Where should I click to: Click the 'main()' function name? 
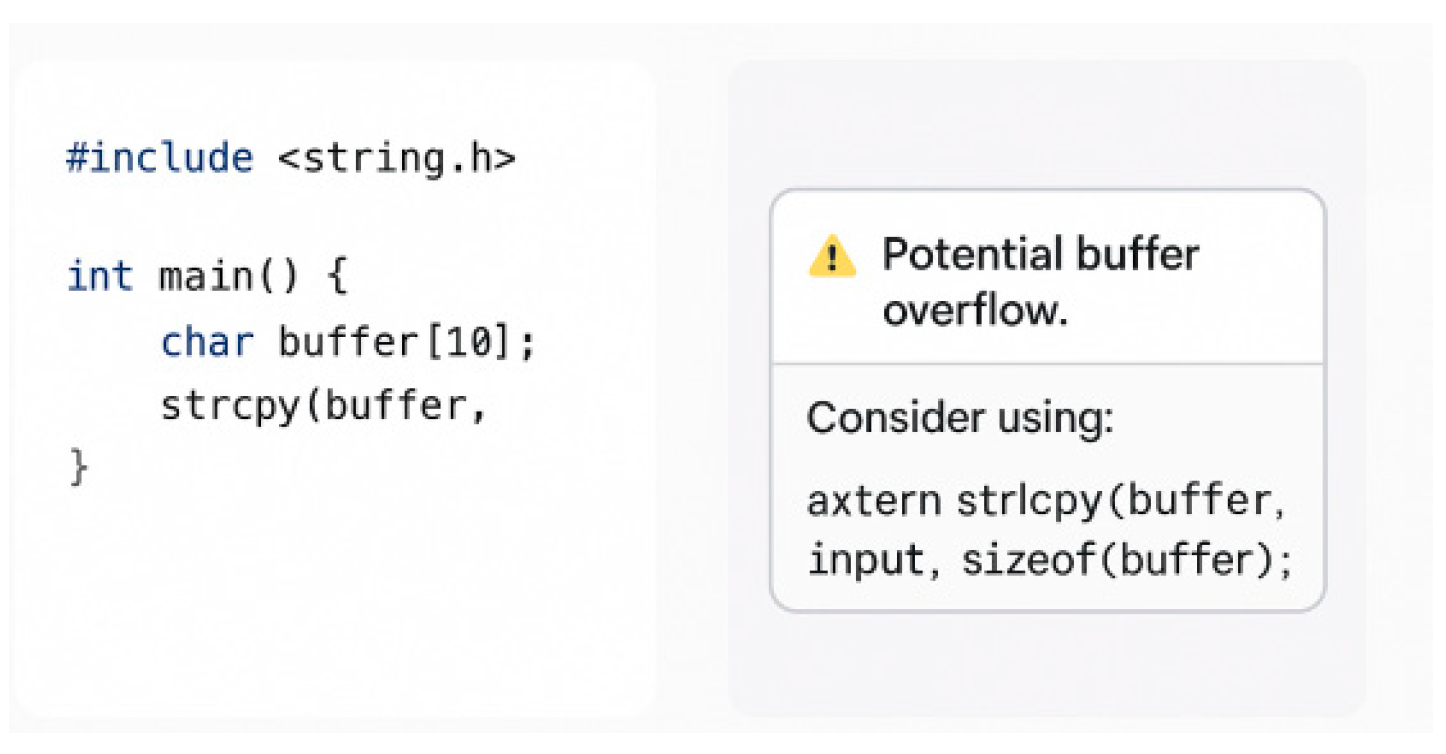(229, 276)
